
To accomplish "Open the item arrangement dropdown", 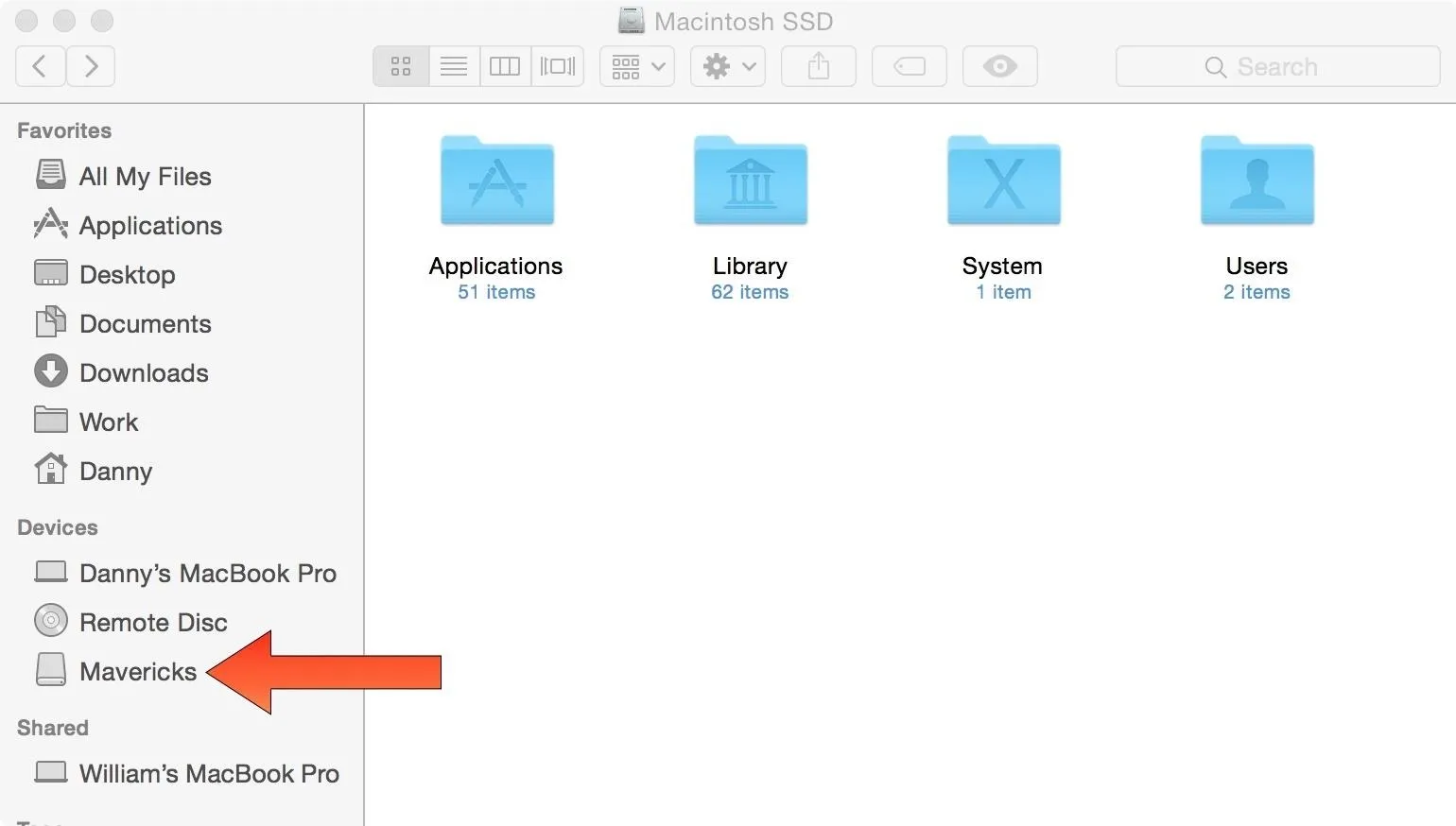I will (x=637, y=66).
